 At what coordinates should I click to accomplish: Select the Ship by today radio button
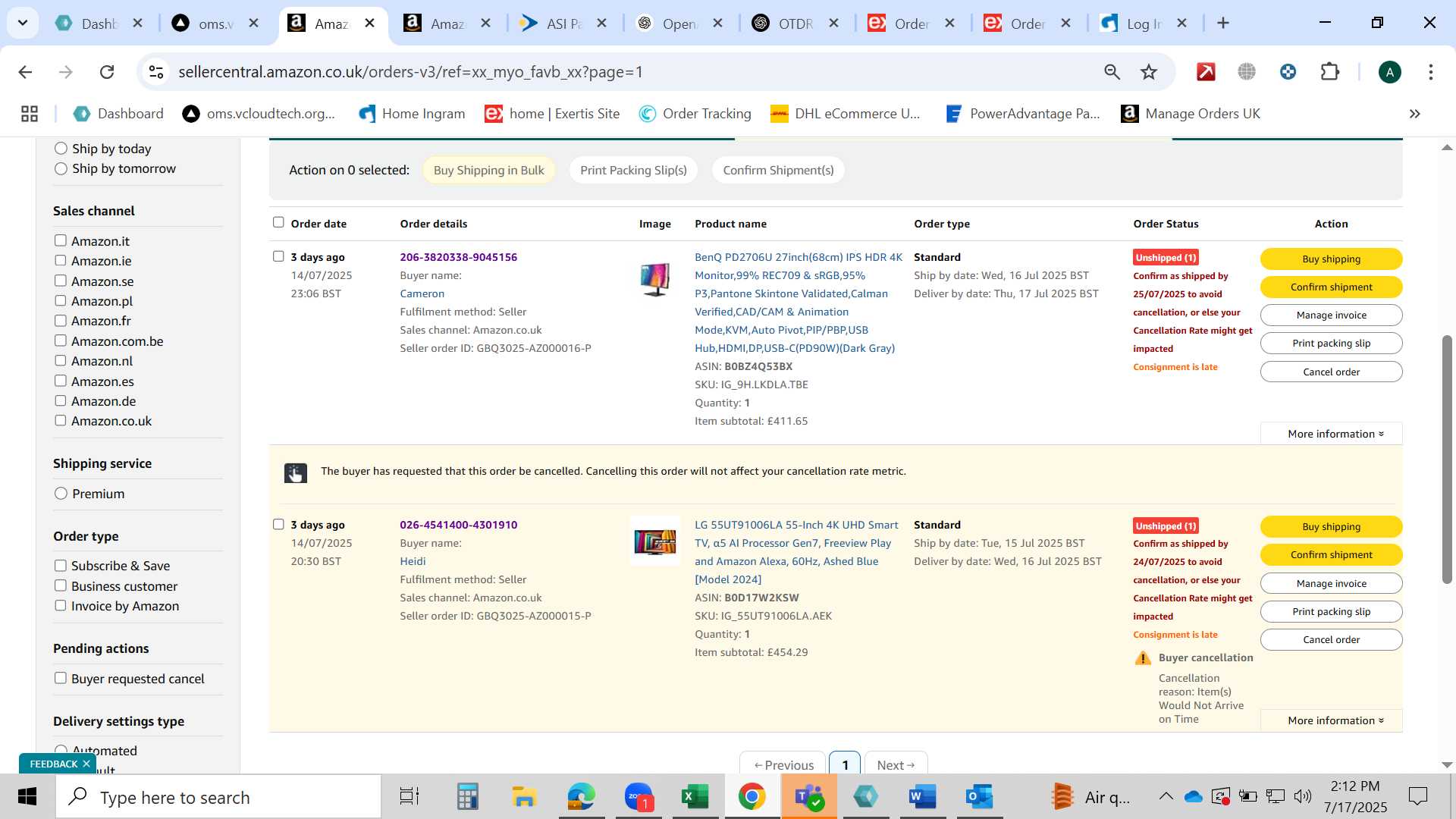coord(61,149)
